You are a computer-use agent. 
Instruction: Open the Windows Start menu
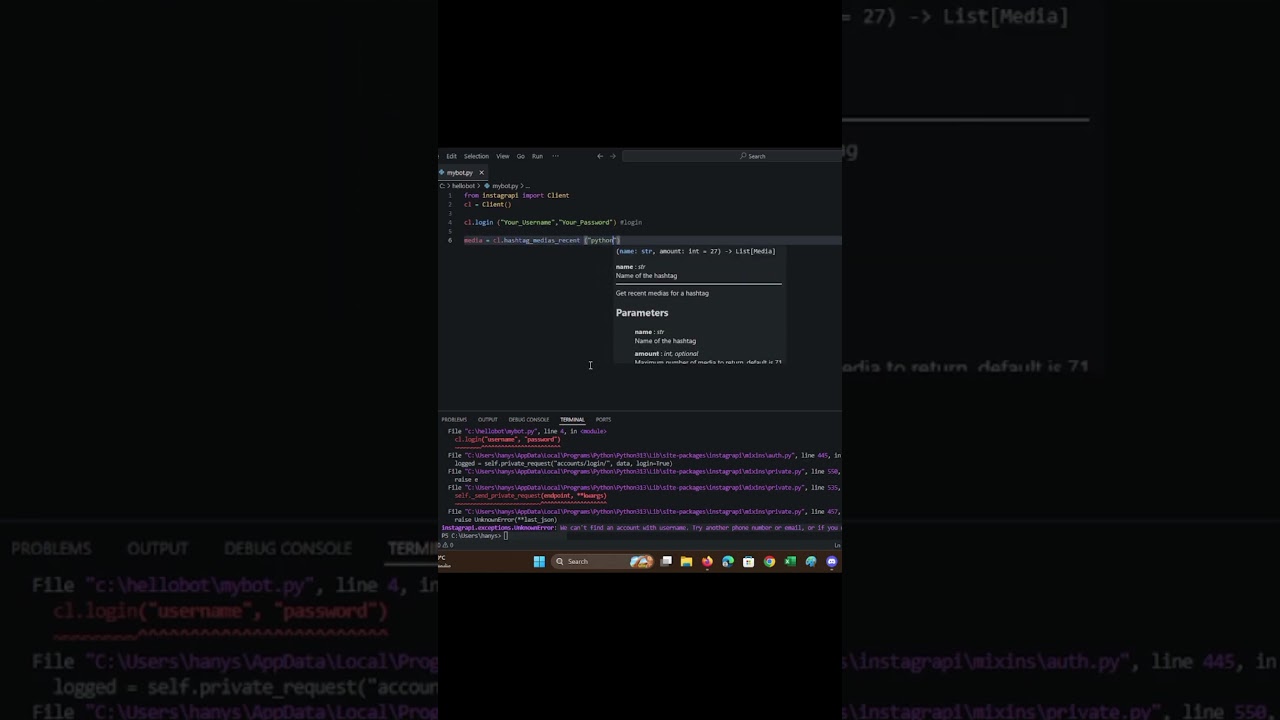(539, 561)
